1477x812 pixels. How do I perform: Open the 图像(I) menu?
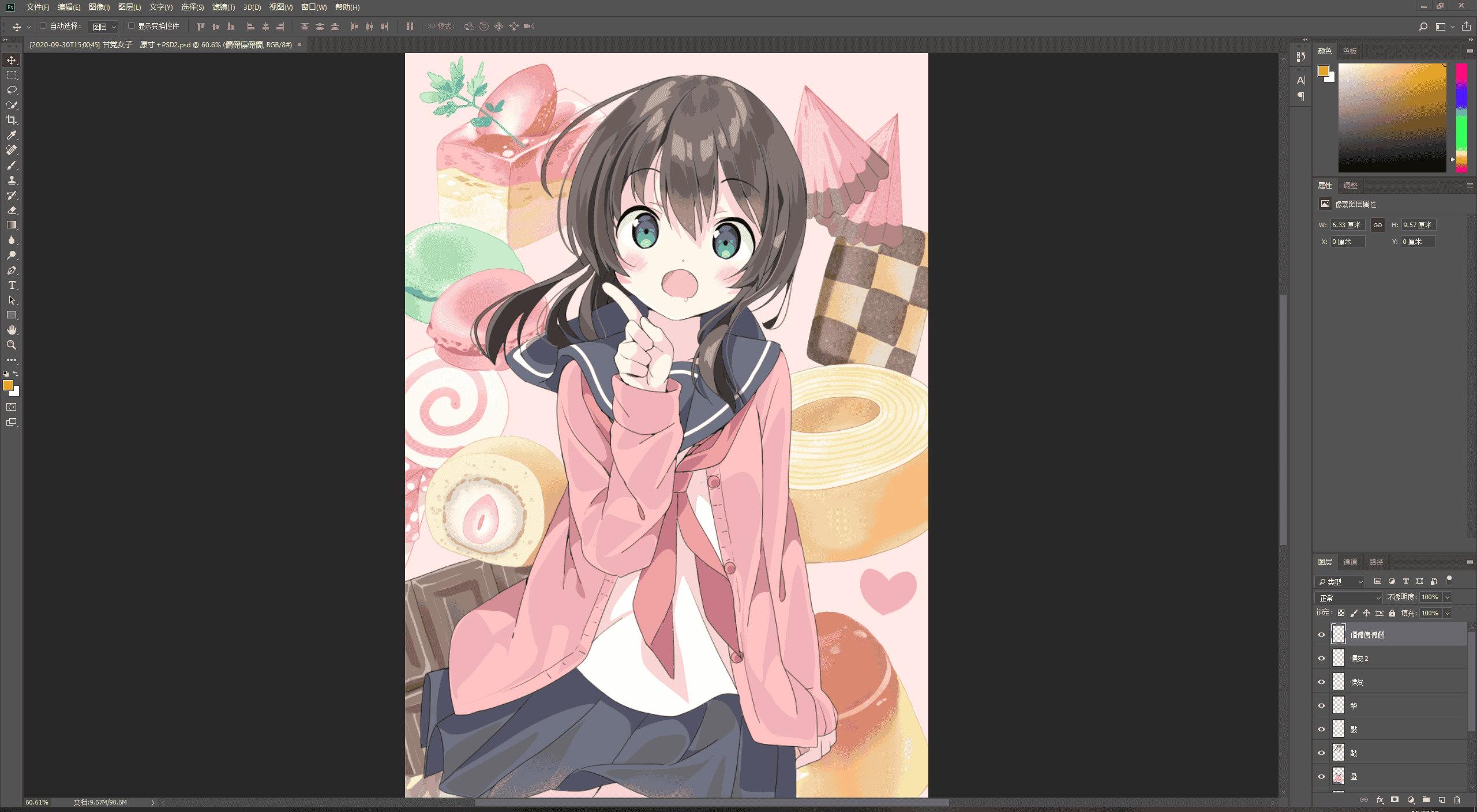(x=99, y=7)
